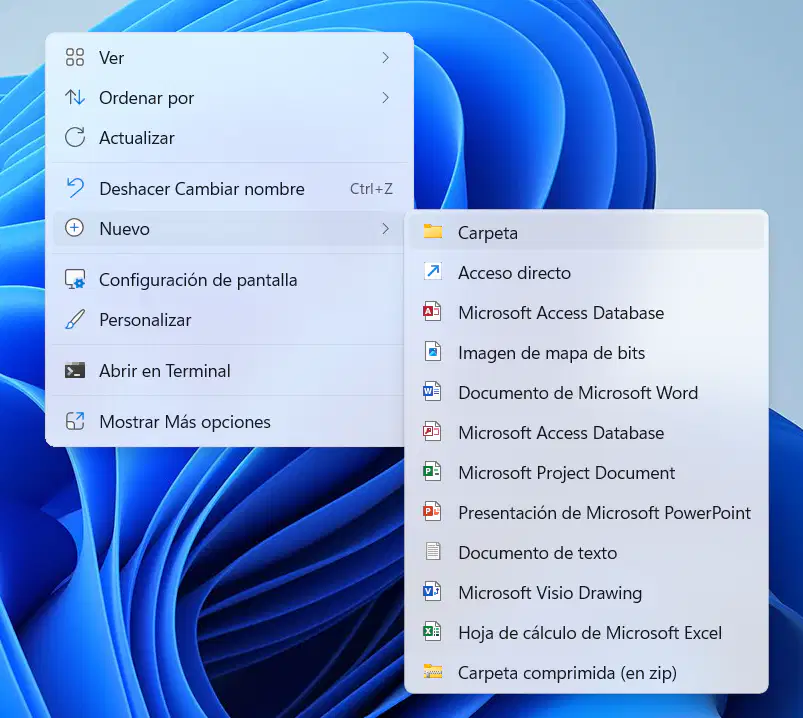The image size is (803, 718).
Task: Expand the Ordenar por submenu arrow
Action: [386, 98]
